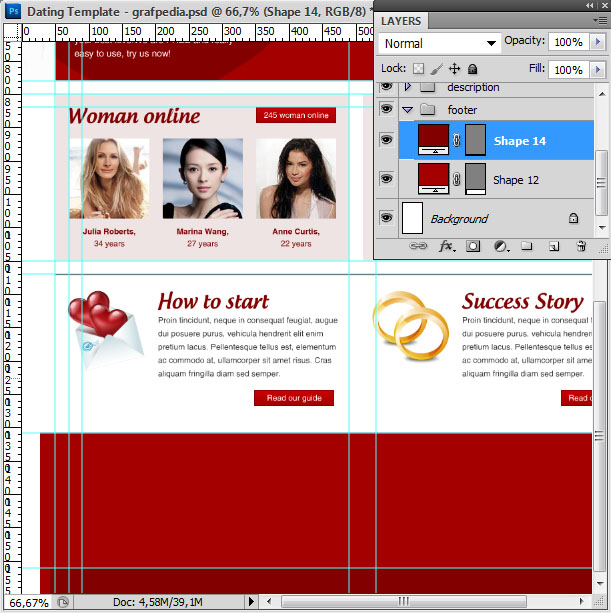Create new group folder icon
Image resolution: width=611 pixels, height=613 pixels.
pyautogui.click(x=527, y=246)
